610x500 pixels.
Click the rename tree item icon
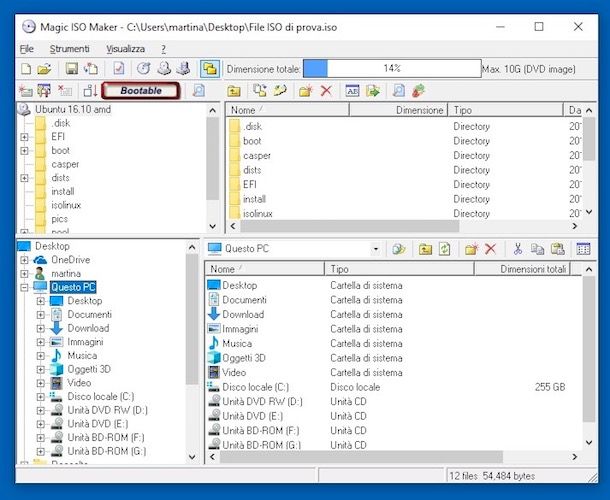click(44, 91)
